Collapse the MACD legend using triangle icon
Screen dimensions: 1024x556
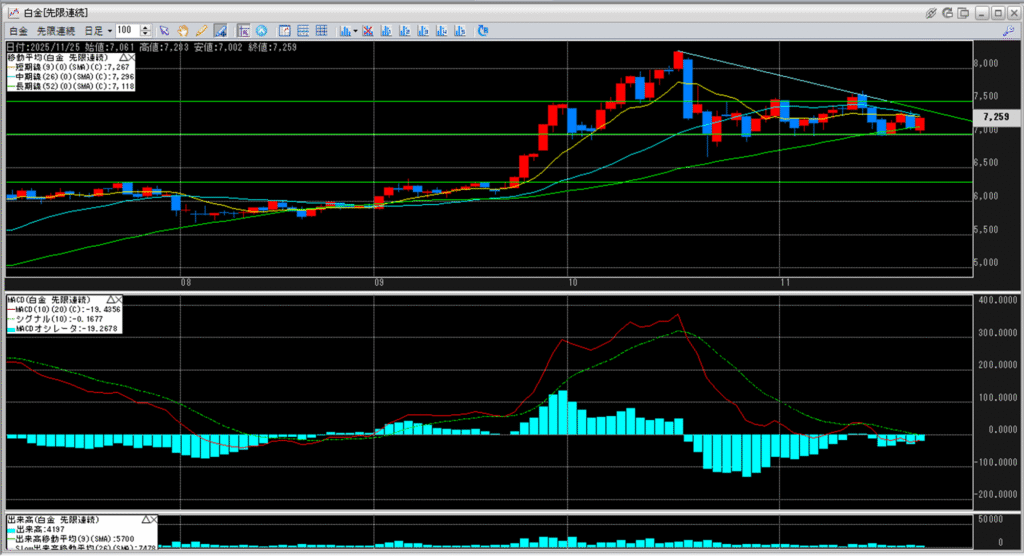tap(110, 300)
